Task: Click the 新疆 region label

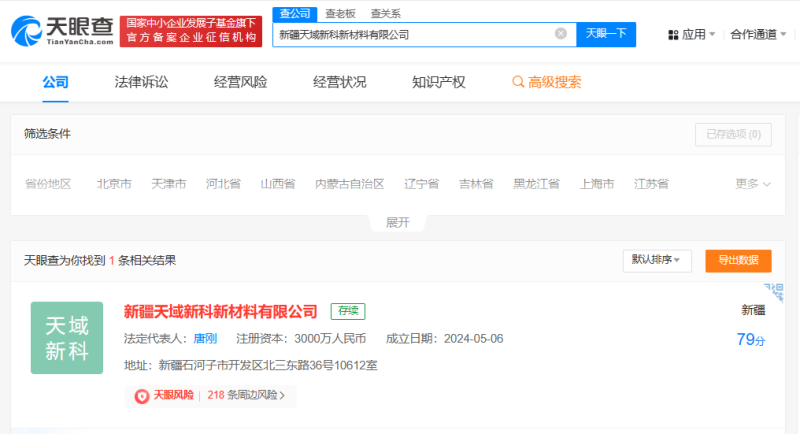Action: point(753,310)
